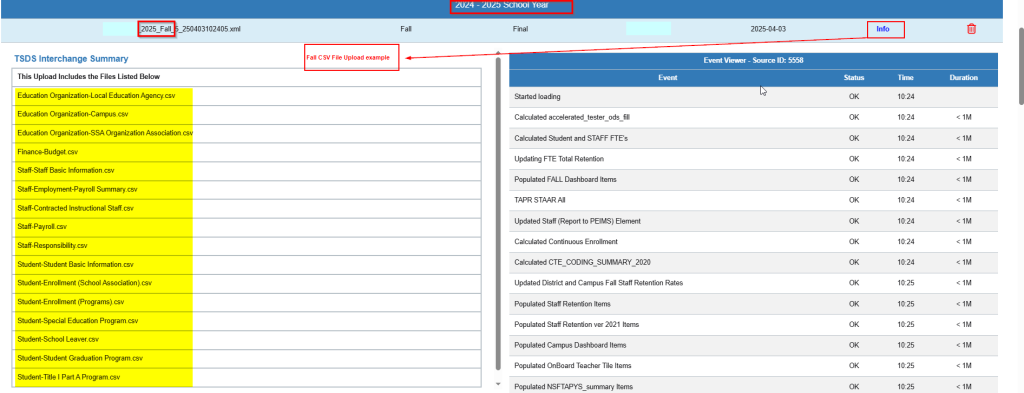Screen dimensions: 1024x393
Task: Select Student-Student Graduation Program.csv row
Action: tap(247, 358)
